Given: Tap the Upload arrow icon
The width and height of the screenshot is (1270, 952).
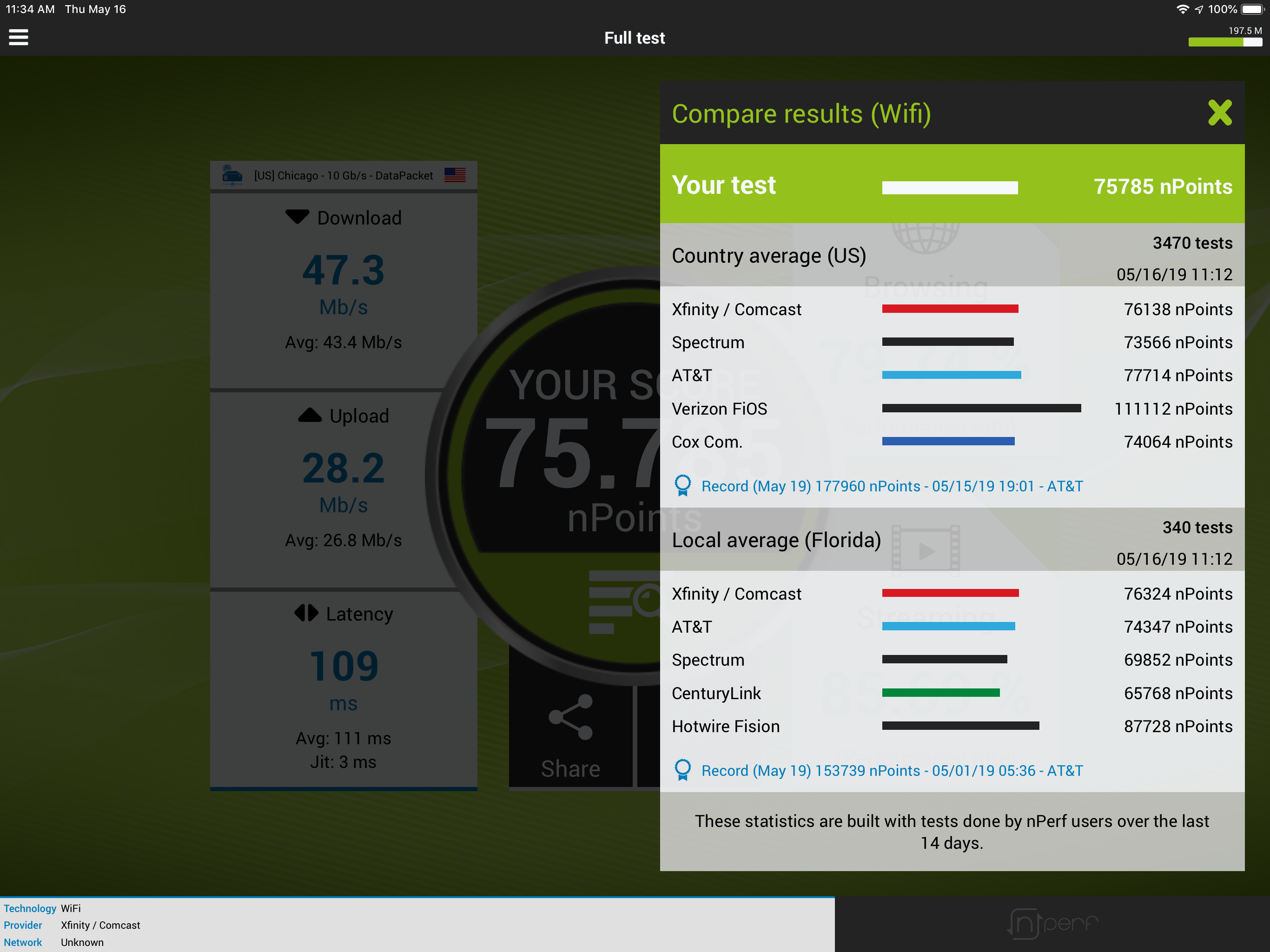Looking at the screenshot, I should click(310, 415).
